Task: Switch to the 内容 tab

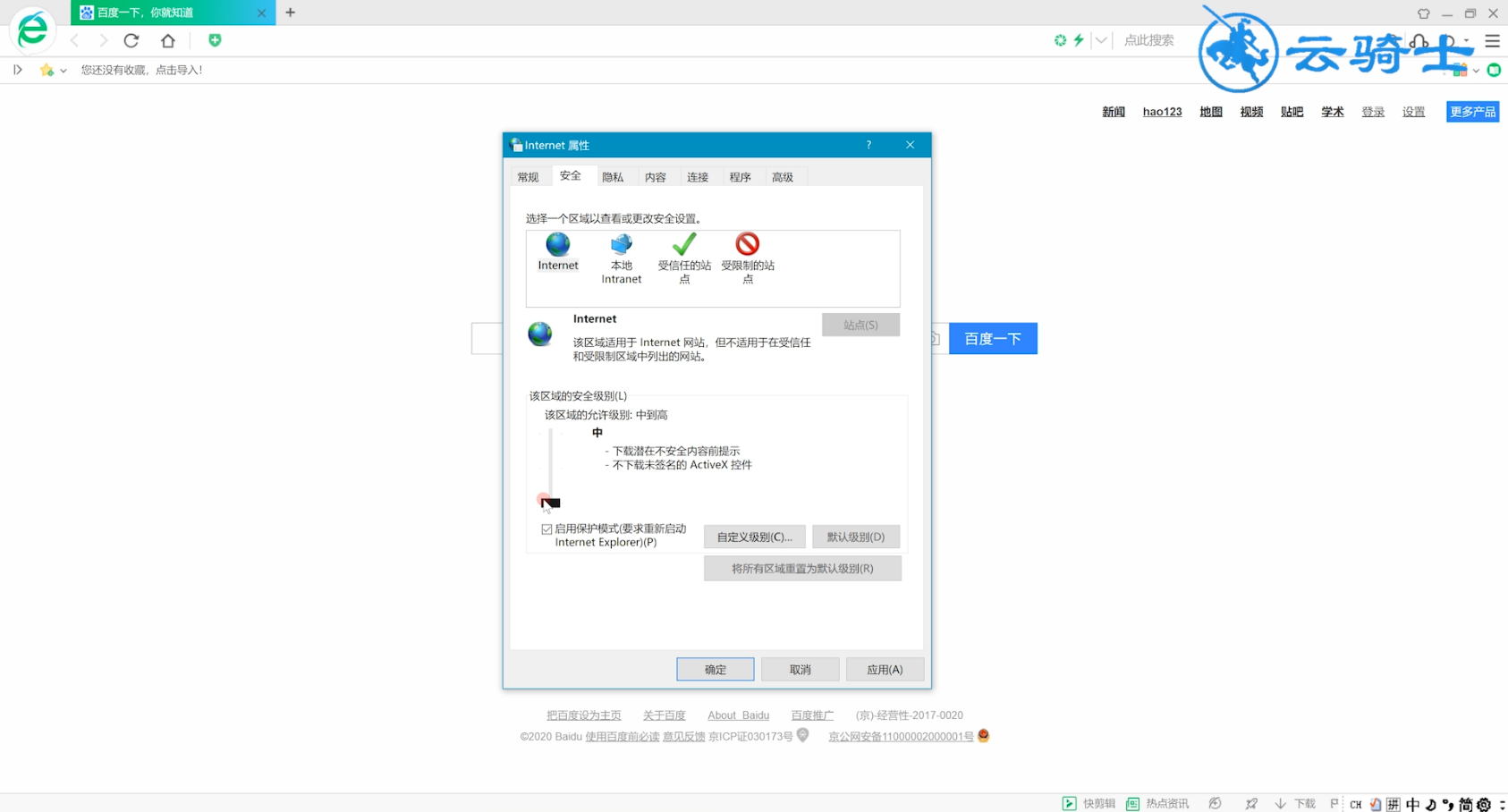Action: pyautogui.click(x=656, y=177)
